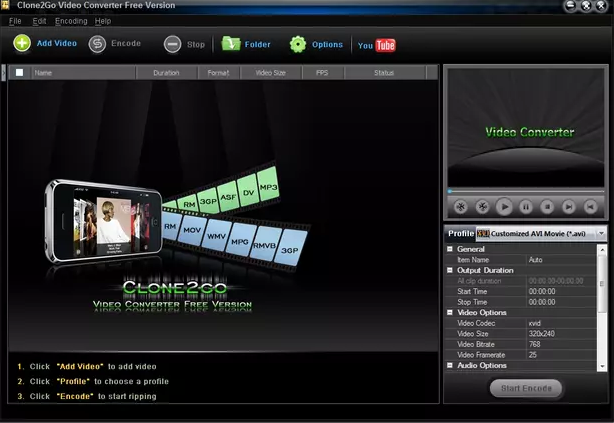Viewport: 614px width, 423px height.
Task: Click the Folder toolbar label
Action: point(257,45)
